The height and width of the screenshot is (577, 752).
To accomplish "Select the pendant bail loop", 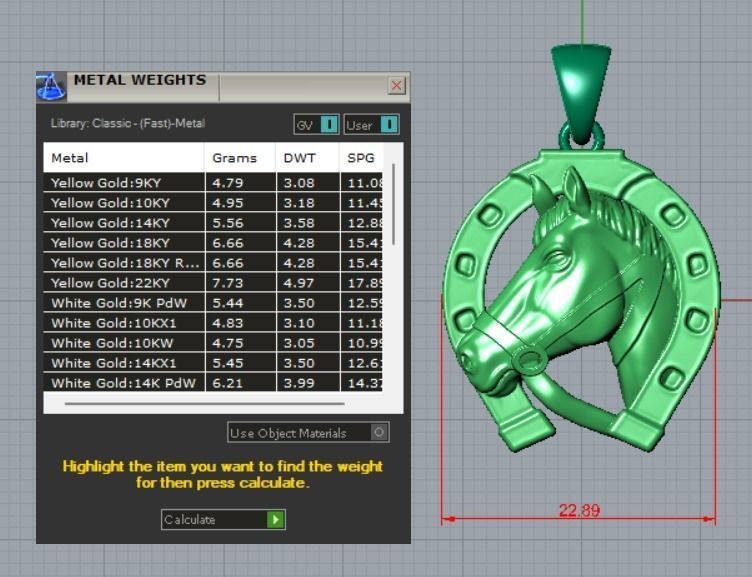I will click(581, 94).
